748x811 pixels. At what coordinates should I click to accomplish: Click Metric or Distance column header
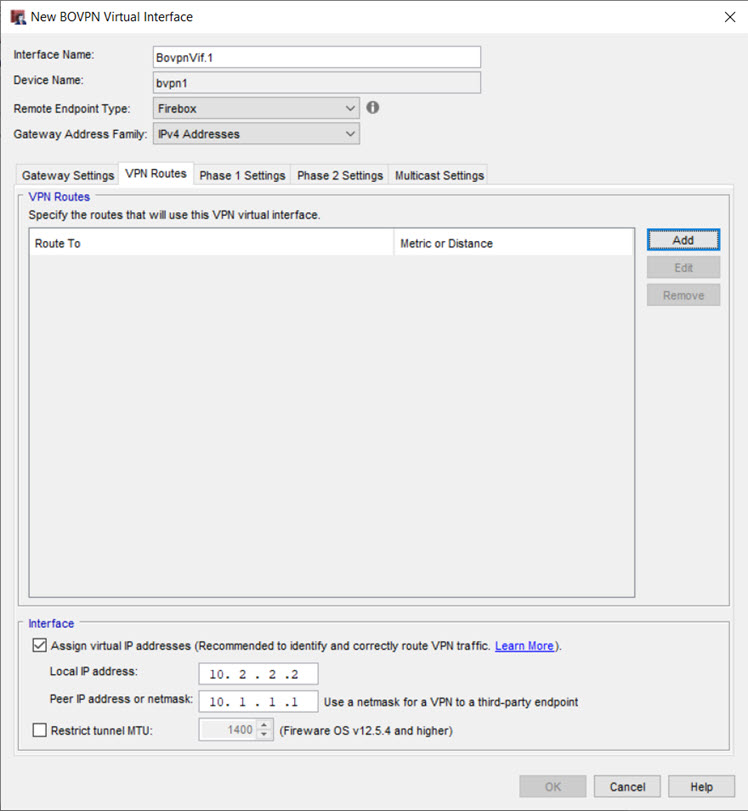point(514,243)
